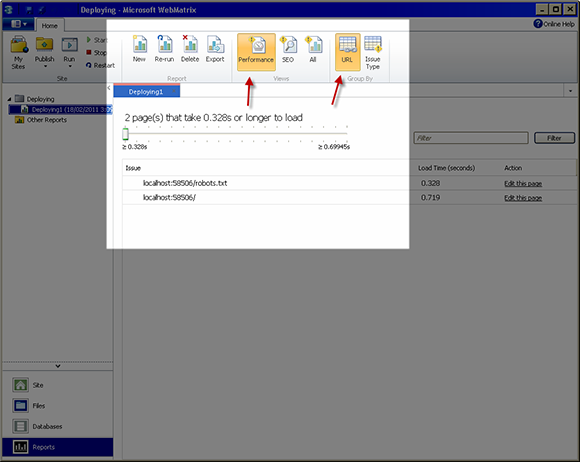Open Online Help

(x=554, y=24)
